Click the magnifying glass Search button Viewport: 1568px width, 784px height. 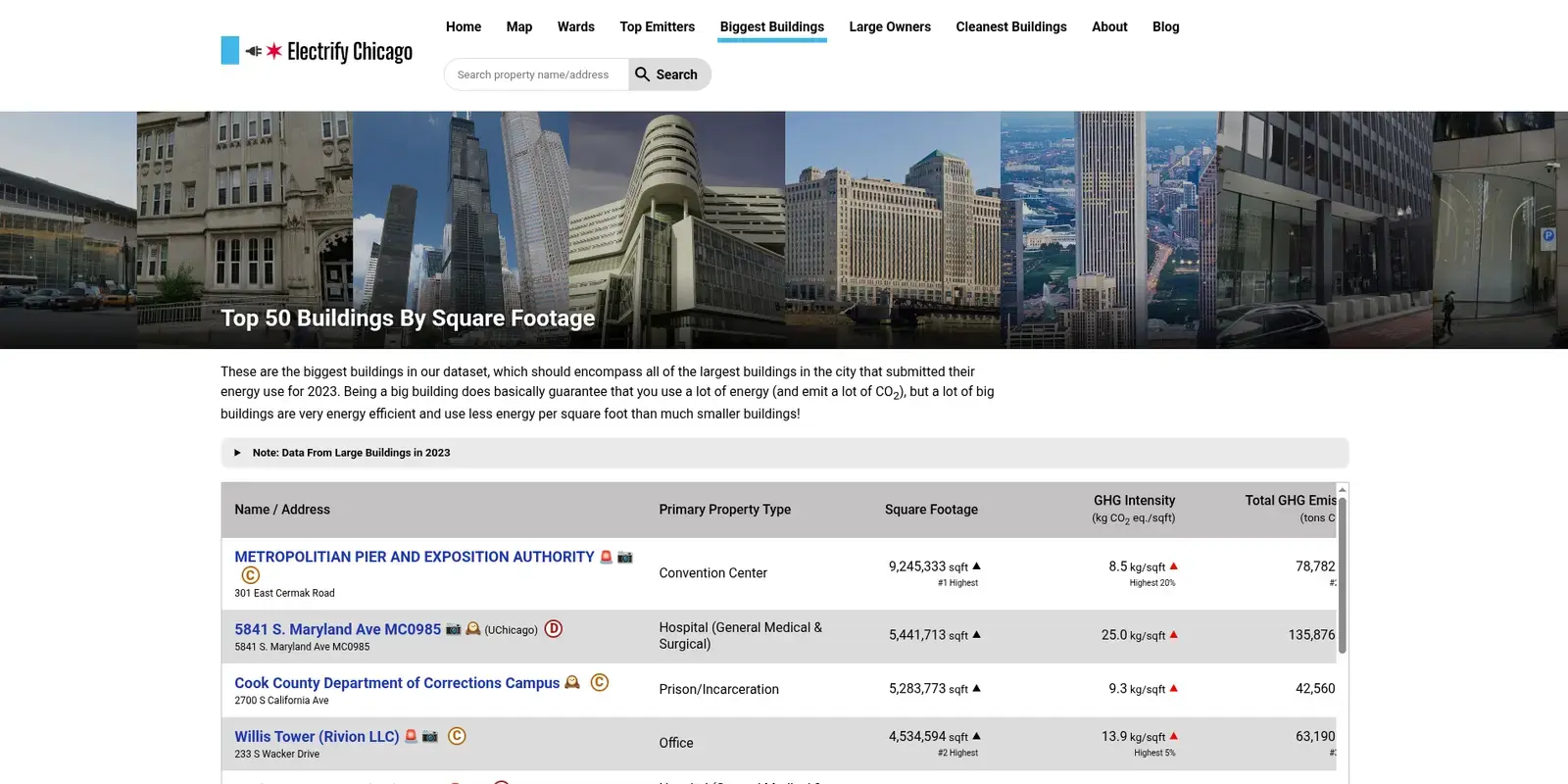point(668,74)
